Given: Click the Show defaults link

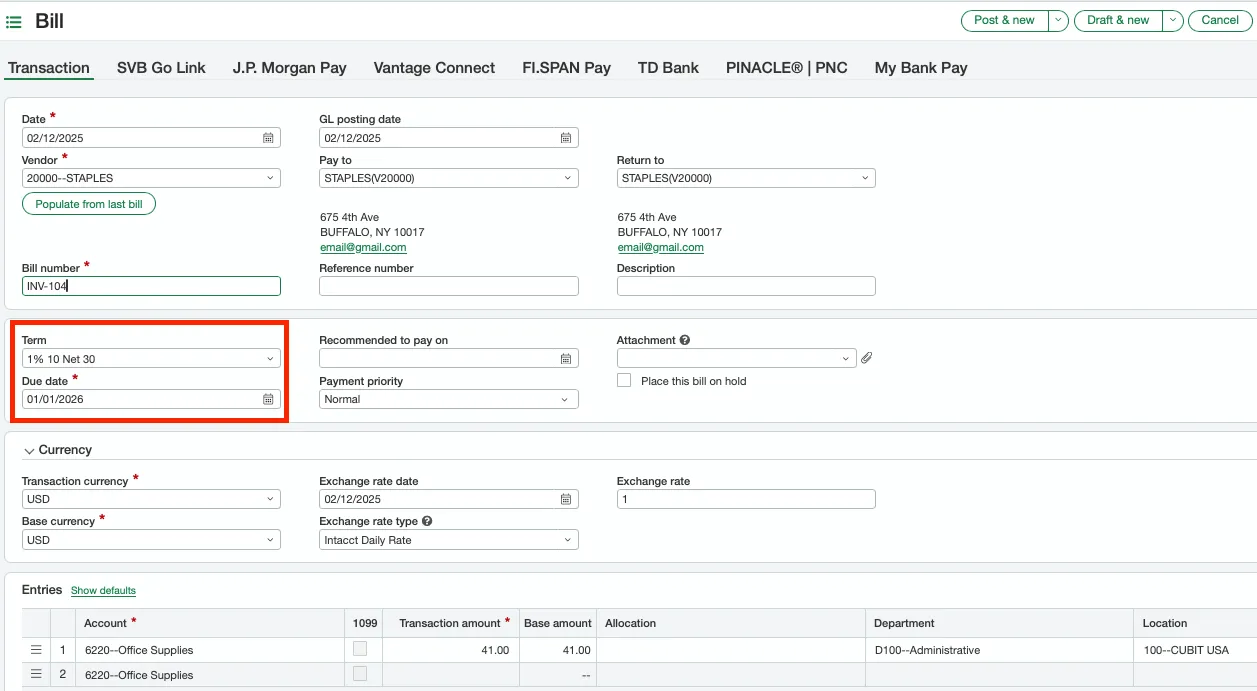Looking at the screenshot, I should pos(103,591).
